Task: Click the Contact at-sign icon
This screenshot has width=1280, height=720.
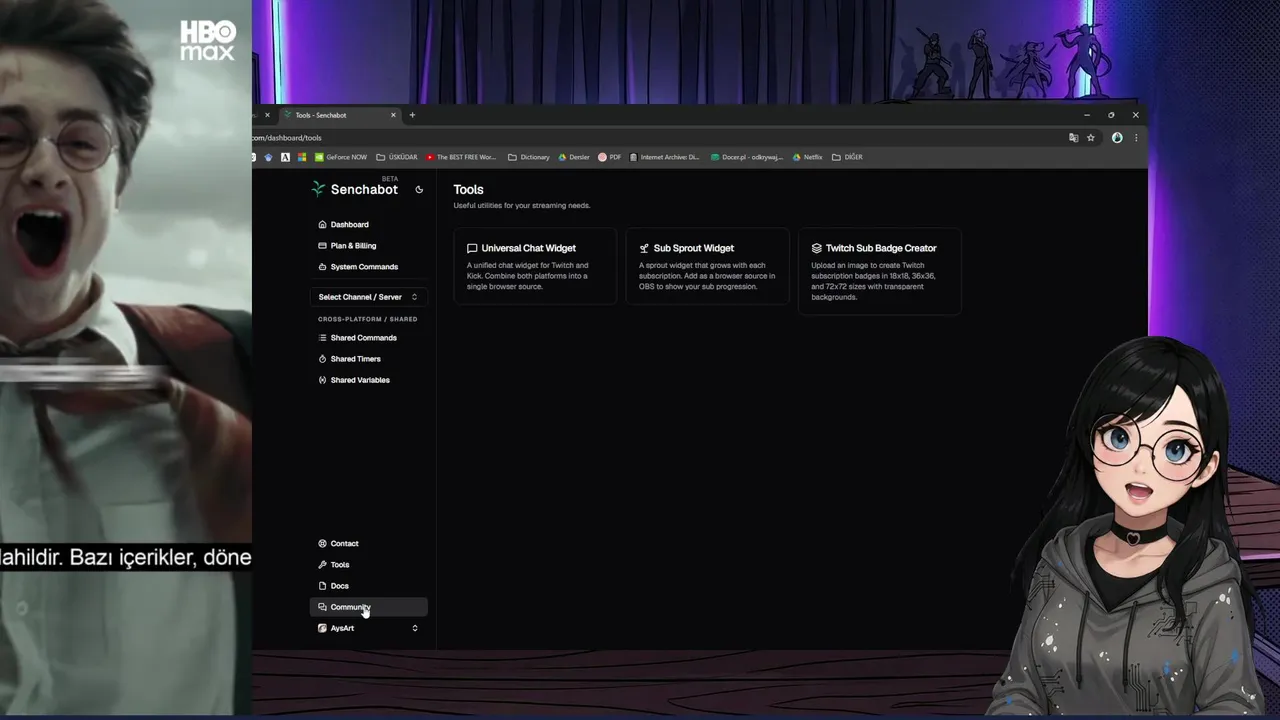Action: coord(322,543)
